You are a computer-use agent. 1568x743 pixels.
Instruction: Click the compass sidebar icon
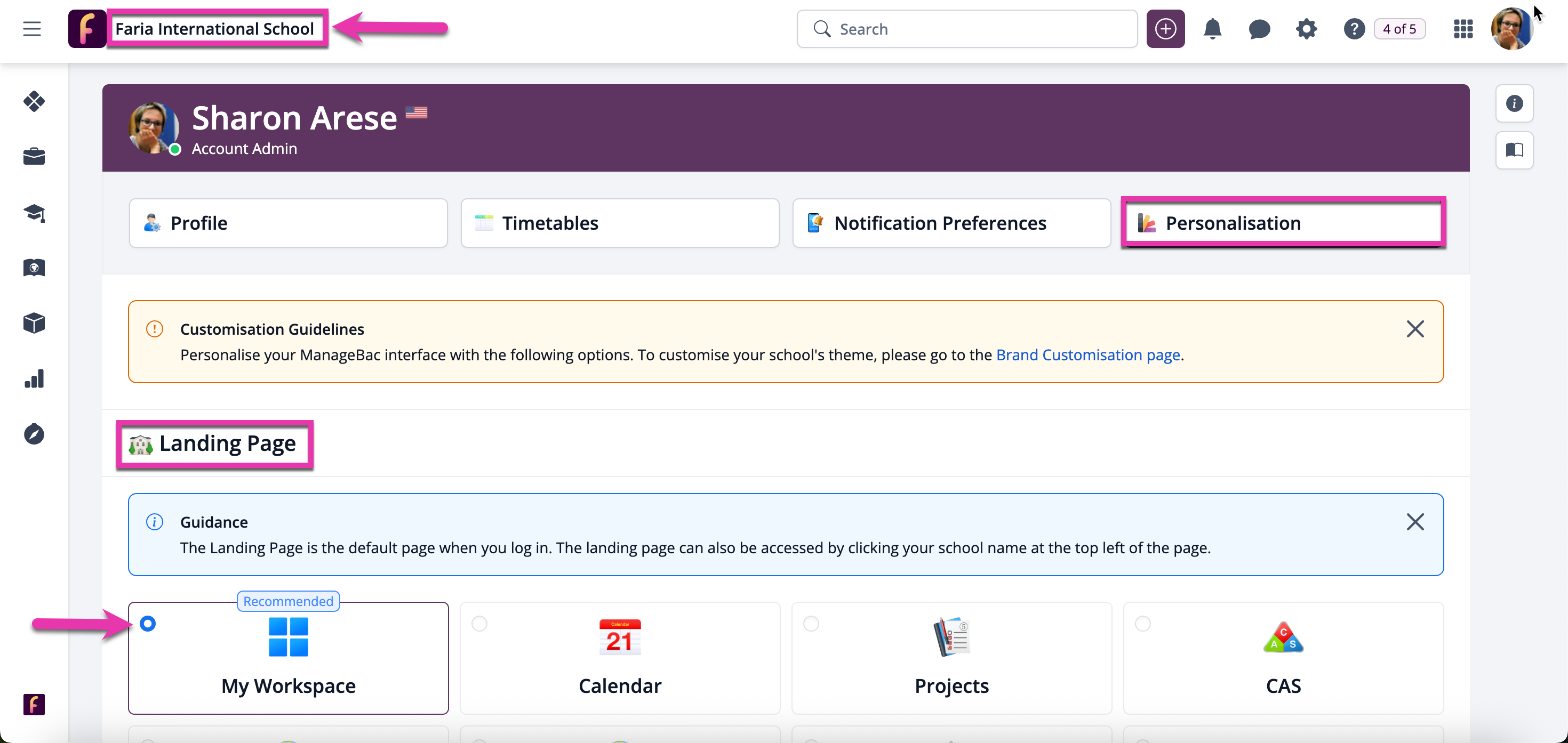[x=34, y=434]
